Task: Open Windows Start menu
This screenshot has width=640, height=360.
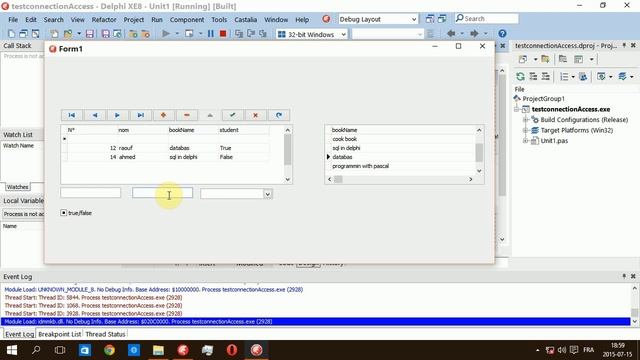Action: [x=12, y=350]
